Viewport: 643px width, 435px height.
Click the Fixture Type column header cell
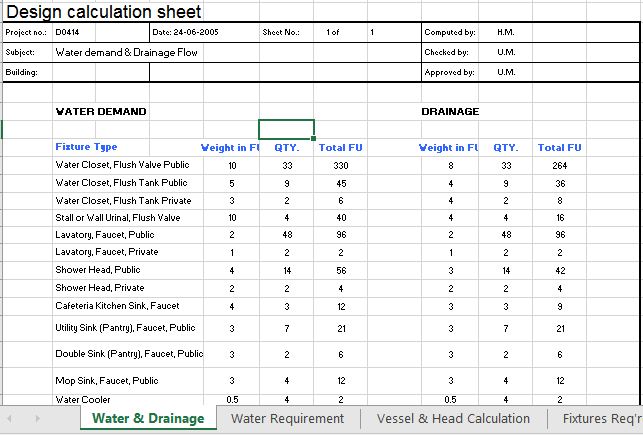click(86, 147)
